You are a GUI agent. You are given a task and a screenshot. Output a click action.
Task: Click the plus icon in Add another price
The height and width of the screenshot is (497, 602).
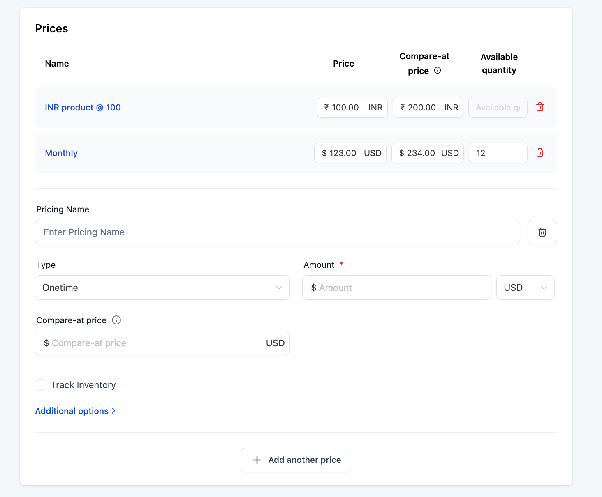[257, 460]
